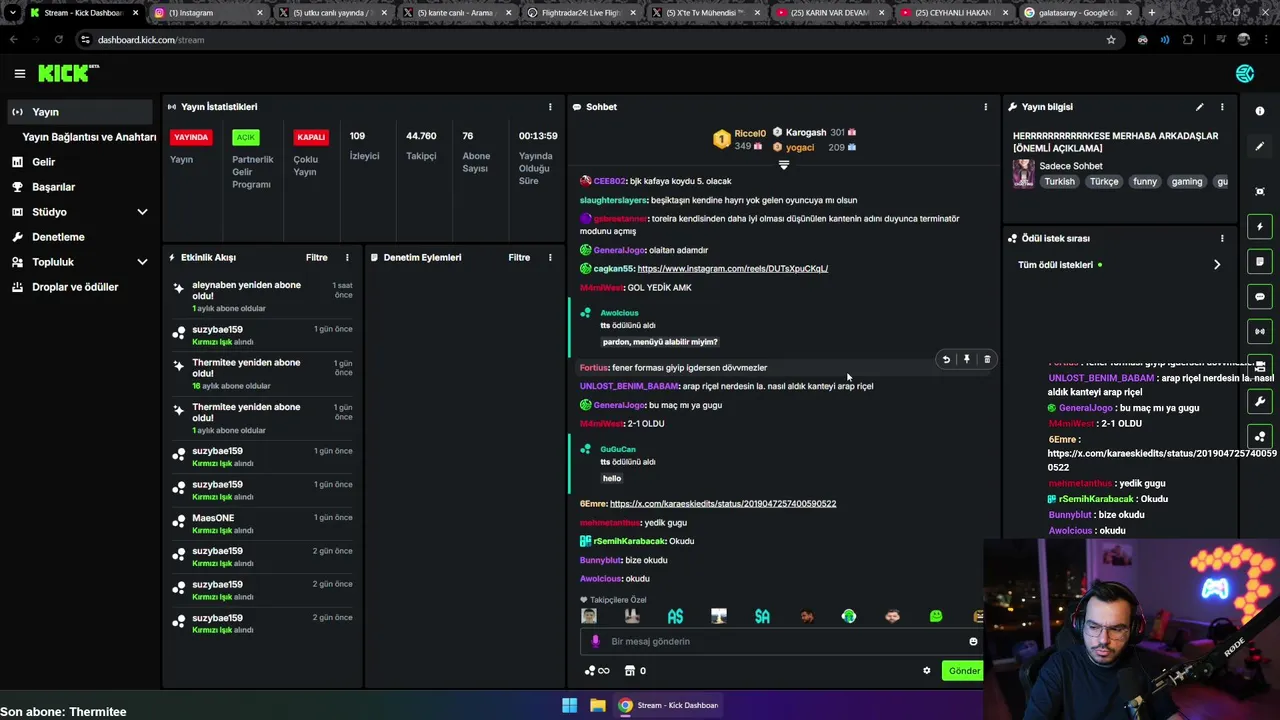Insert the SA emote
Viewport: 1280px width, 720px height.
pos(762,616)
